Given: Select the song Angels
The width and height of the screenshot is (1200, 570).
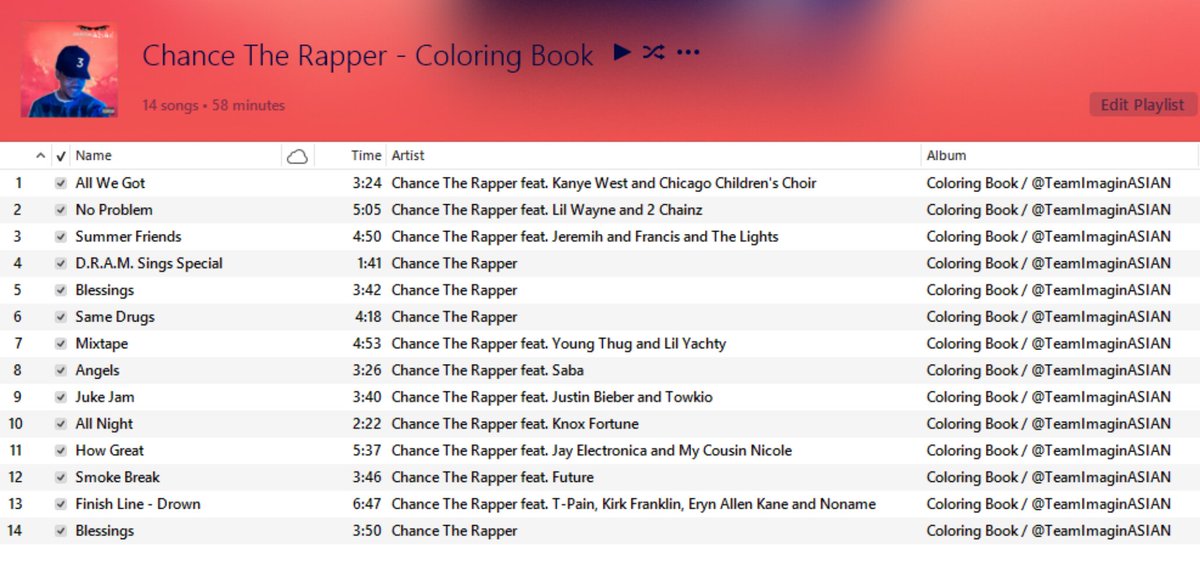Looking at the screenshot, I should click(98, 371).
